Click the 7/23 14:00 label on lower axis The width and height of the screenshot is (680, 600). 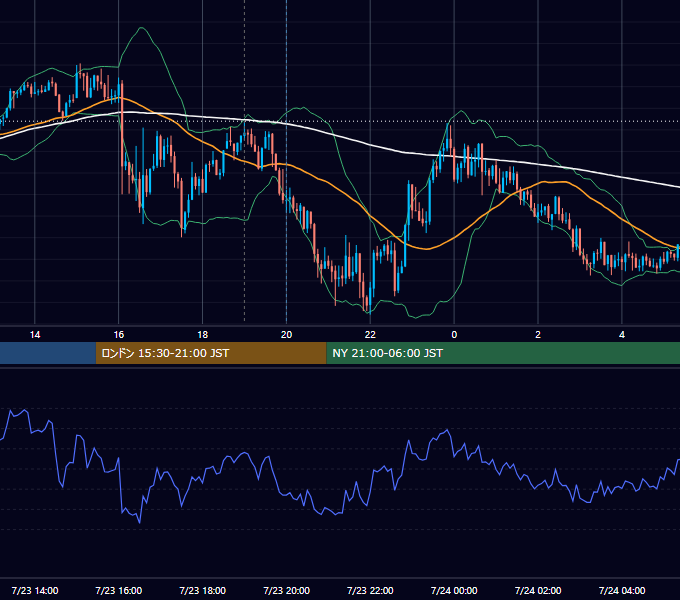tap(35, 590)
